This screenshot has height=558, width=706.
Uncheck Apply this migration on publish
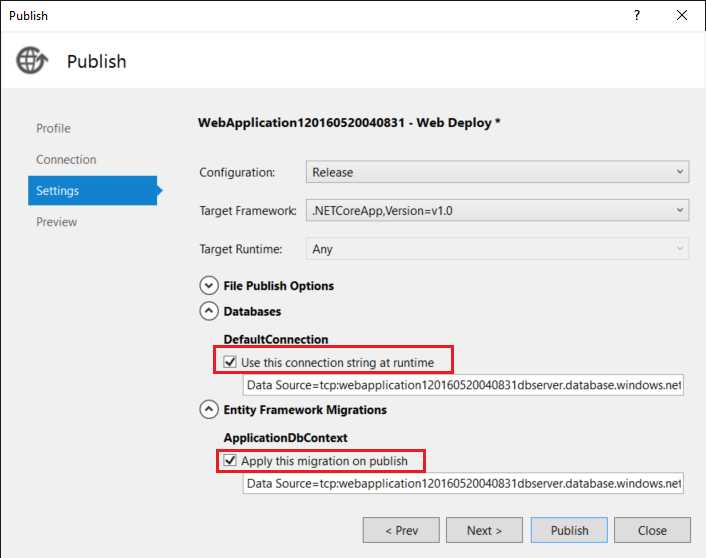[230, 460]
